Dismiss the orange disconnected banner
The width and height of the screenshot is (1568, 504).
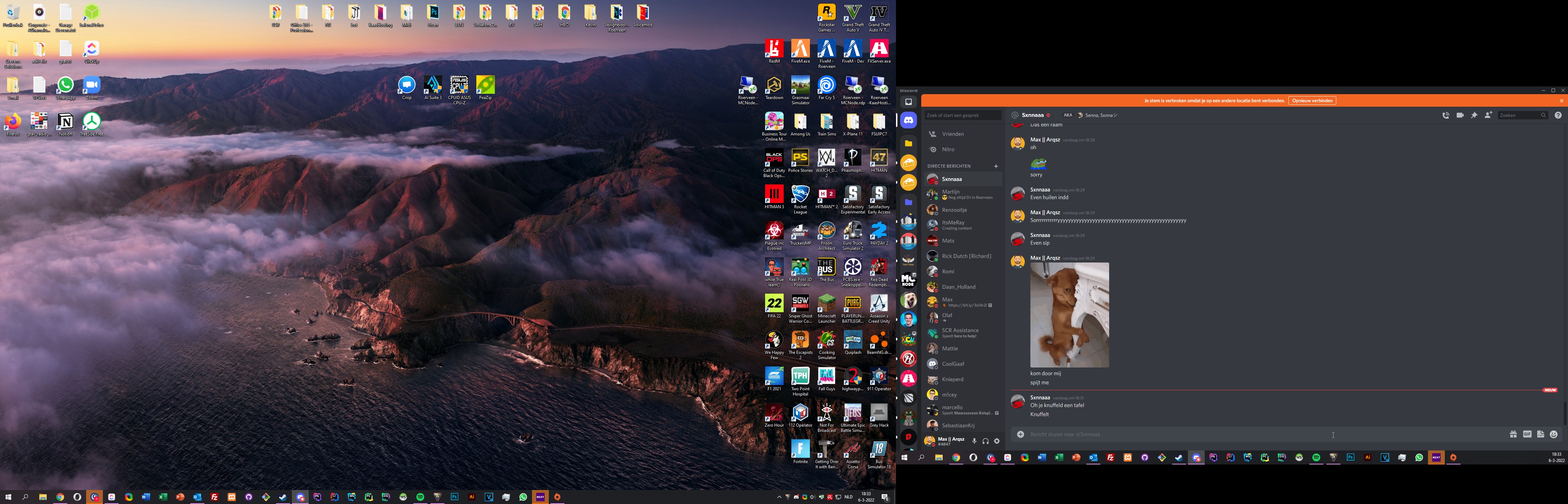click(1561, 101)
